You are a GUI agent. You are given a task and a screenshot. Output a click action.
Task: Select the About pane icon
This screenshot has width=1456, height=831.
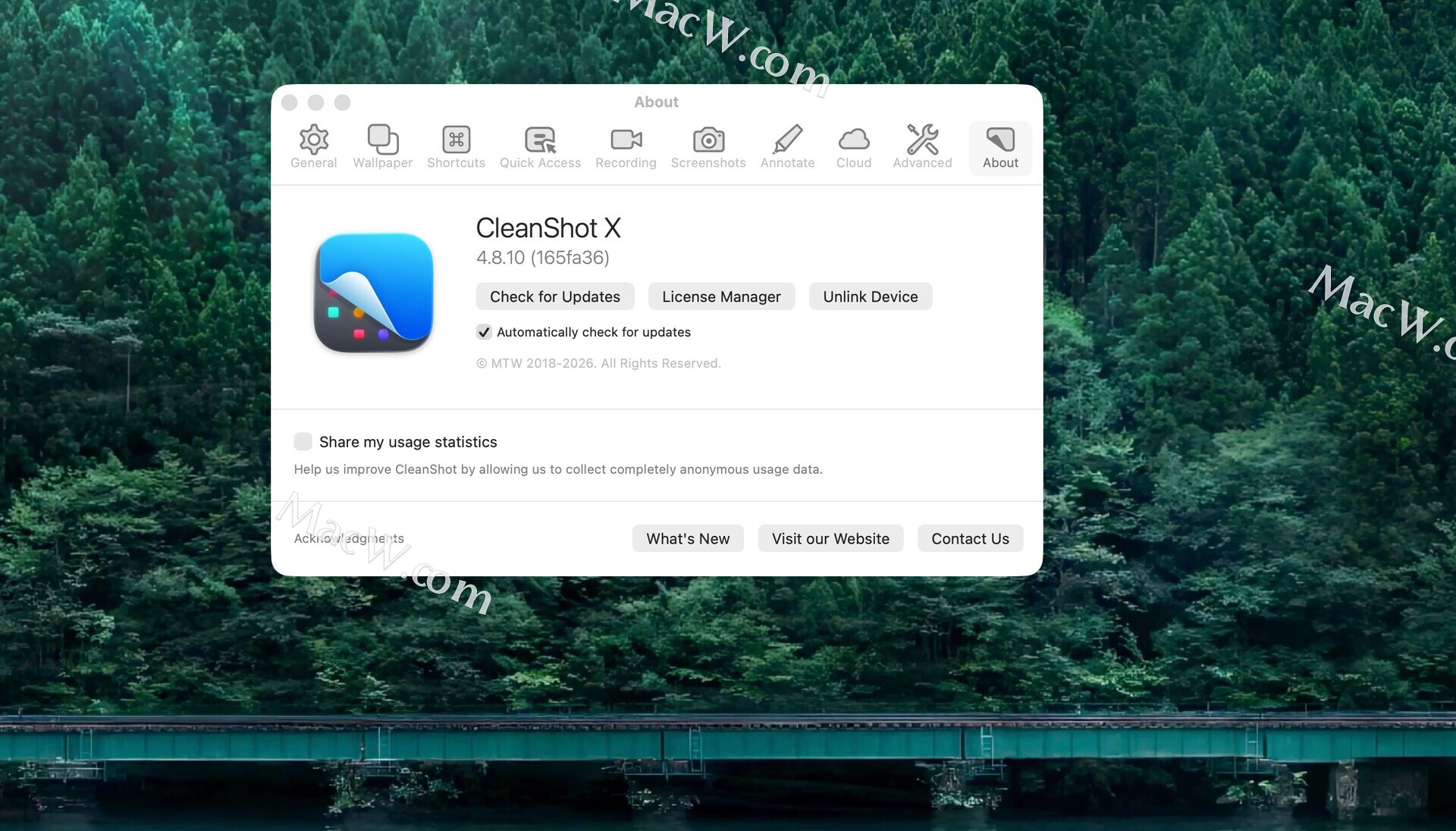point(1000,147)
